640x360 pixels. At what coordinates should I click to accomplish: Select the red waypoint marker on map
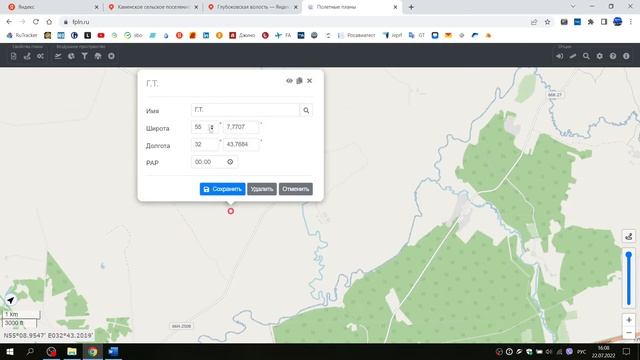(231, 211)
